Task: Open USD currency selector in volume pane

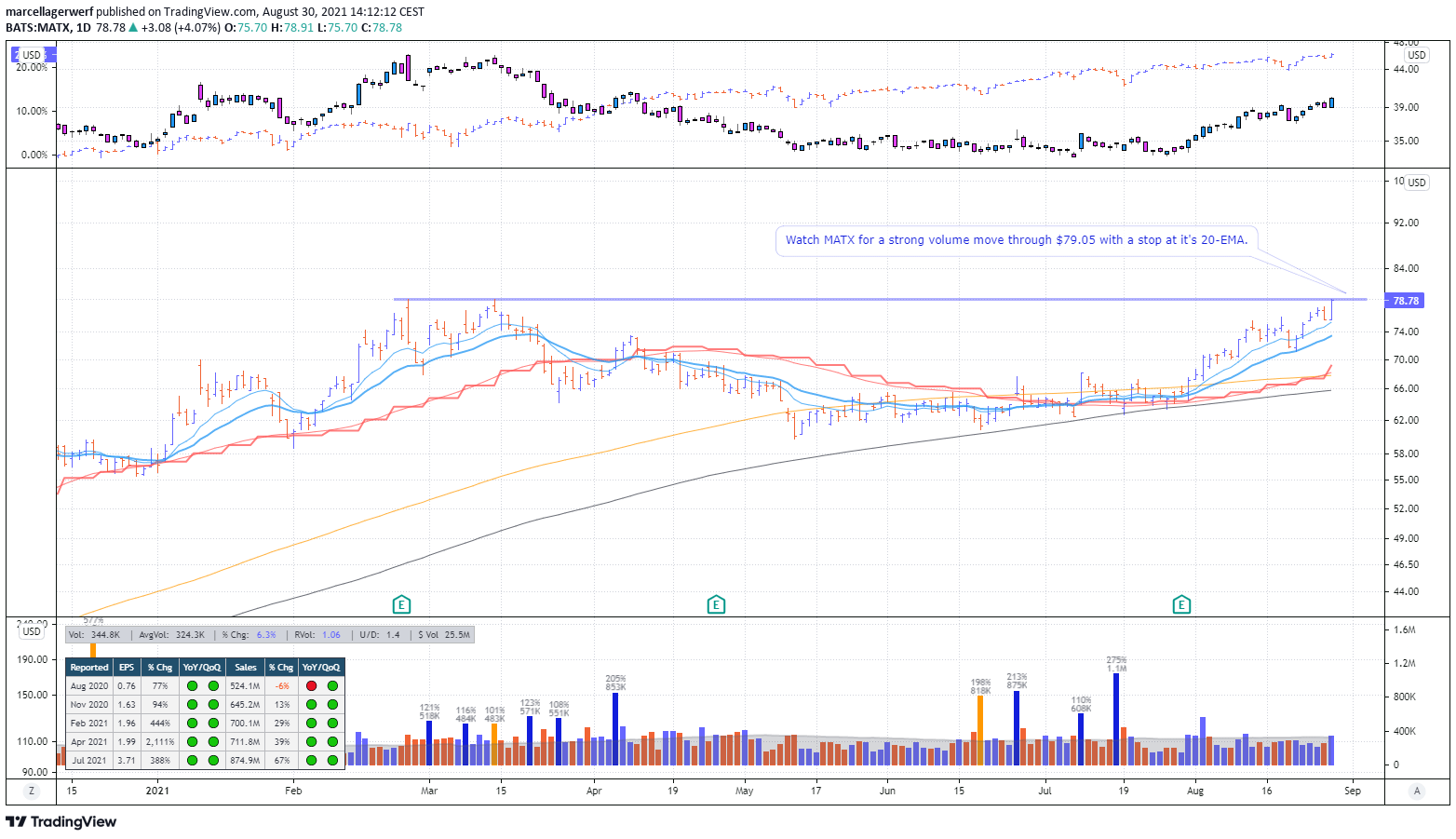Action: point(31,631)
